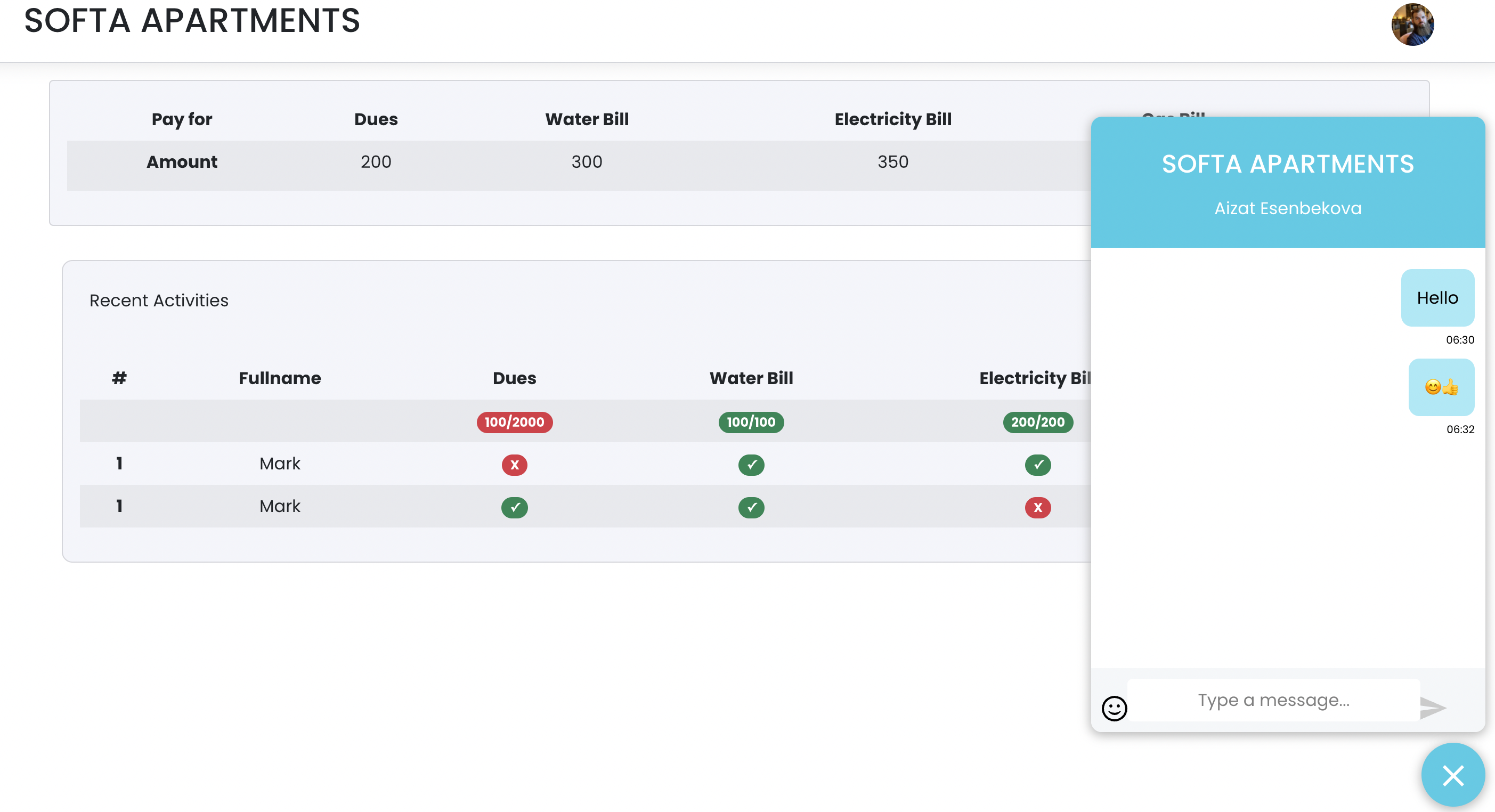Click Aizat Esenbekova name in chat header
Viewport: 1495px width, 812px height.
[x=1287, y=208]
